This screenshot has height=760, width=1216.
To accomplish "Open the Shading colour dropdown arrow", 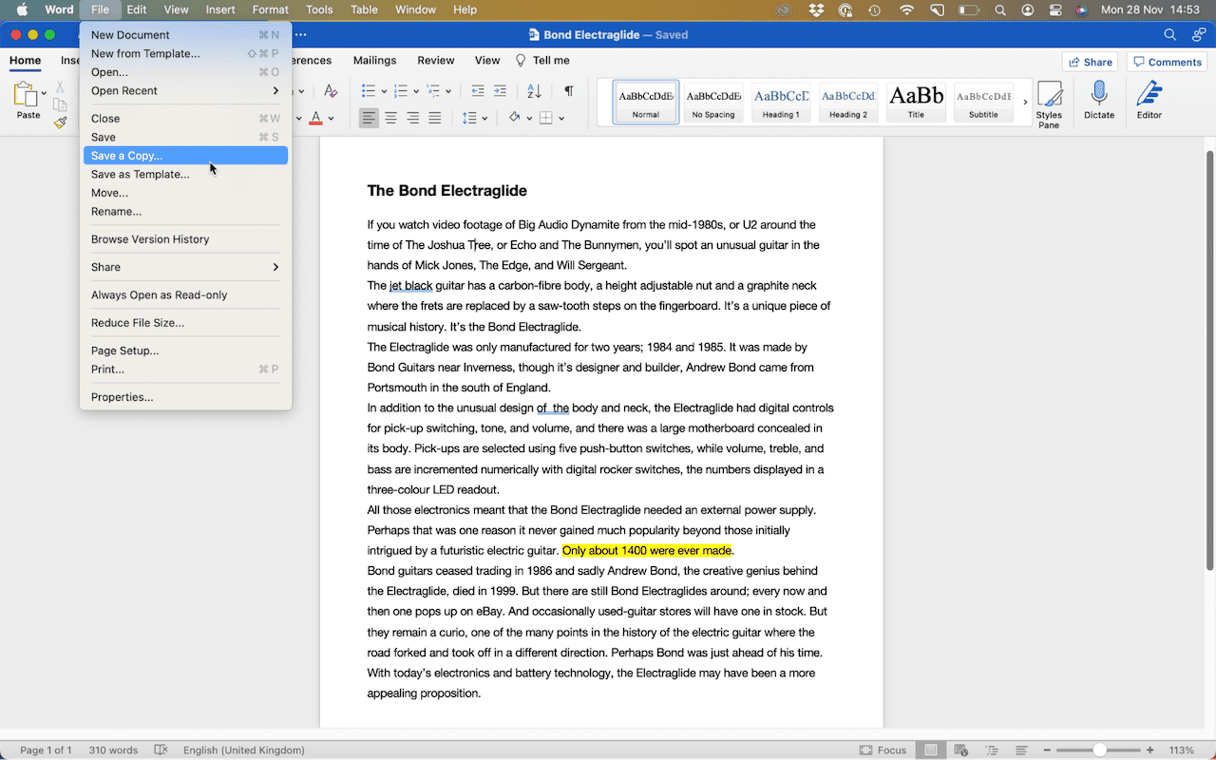I will point(528,118).
